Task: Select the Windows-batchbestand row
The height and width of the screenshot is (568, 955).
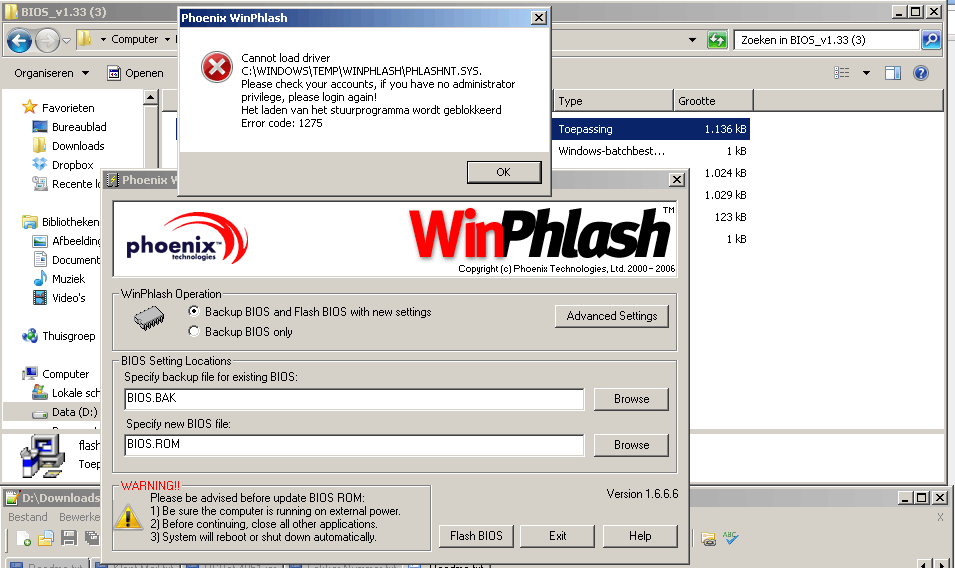Action: pos(651,151)
